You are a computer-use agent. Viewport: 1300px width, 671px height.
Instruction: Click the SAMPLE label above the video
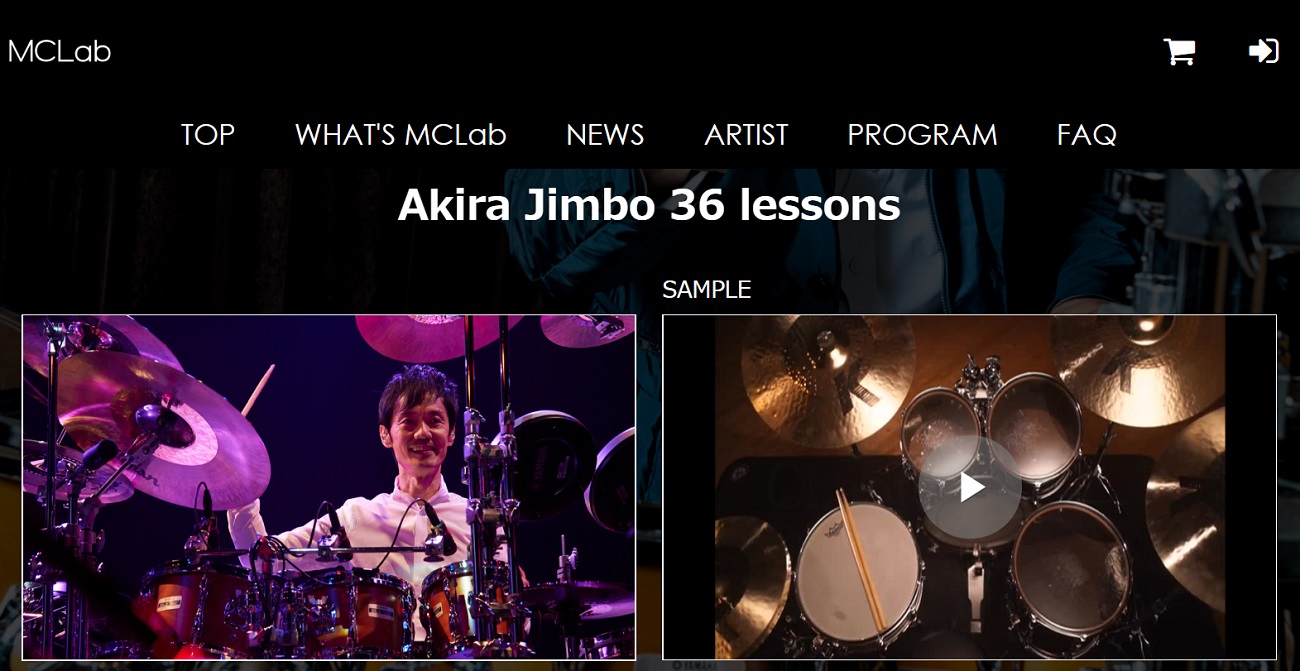(706, 289)
